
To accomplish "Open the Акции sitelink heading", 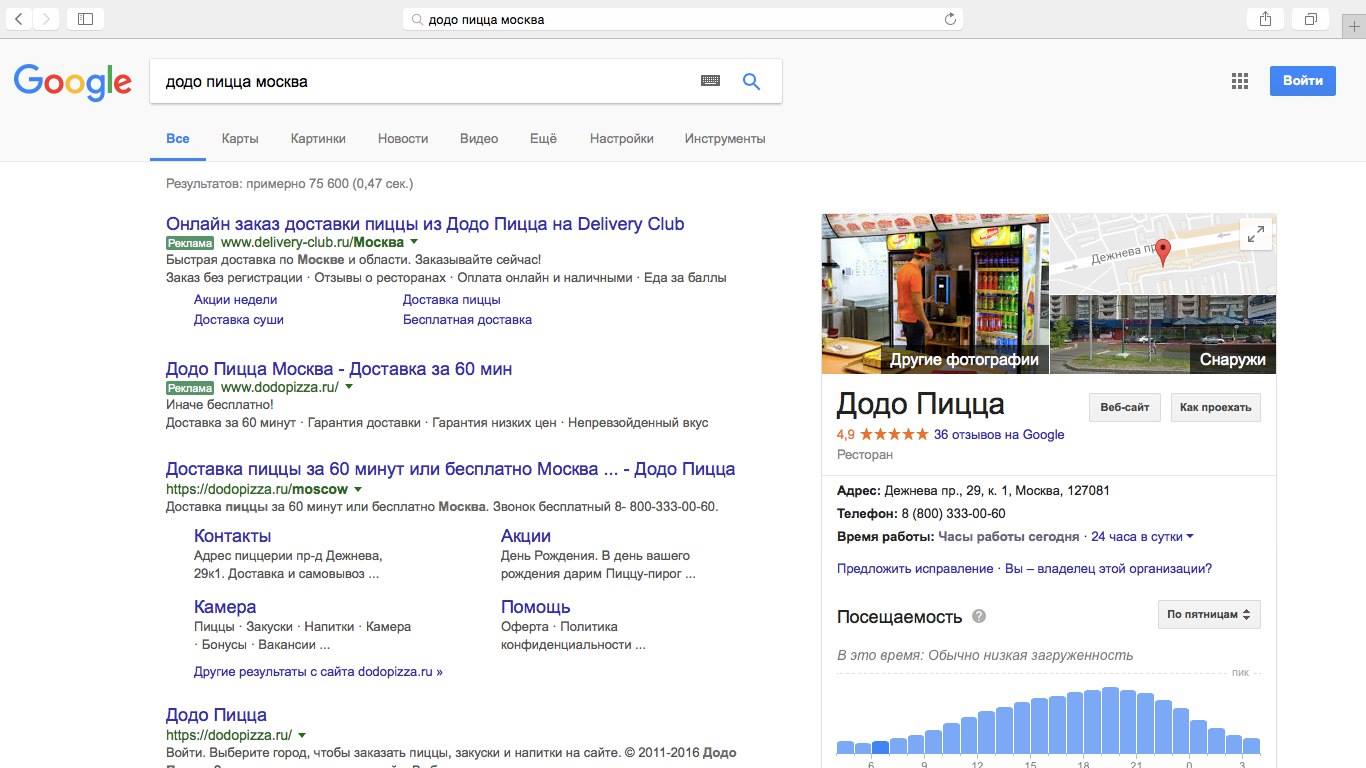I will 526,536.
